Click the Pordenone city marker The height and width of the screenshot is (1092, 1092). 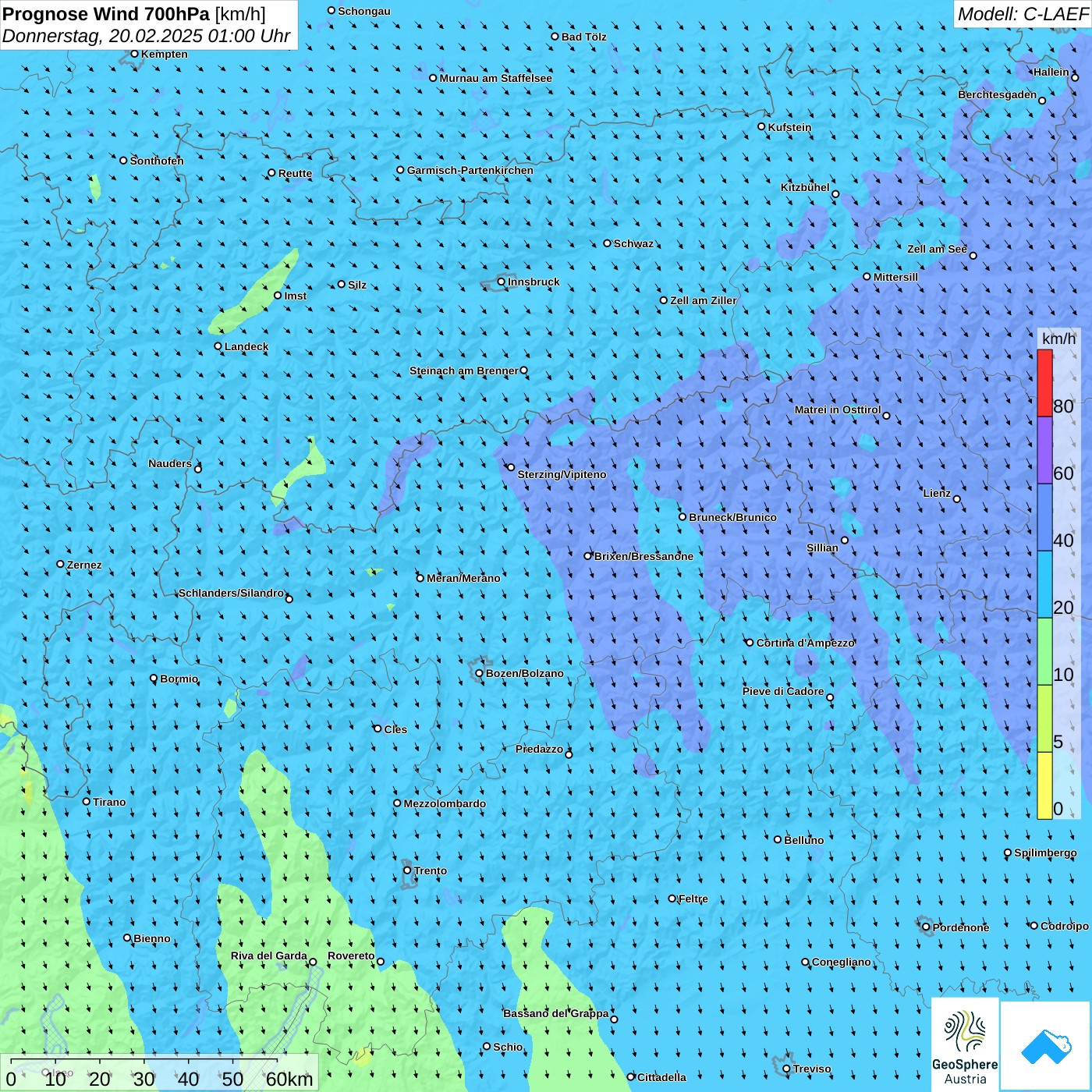coord(927,927)
